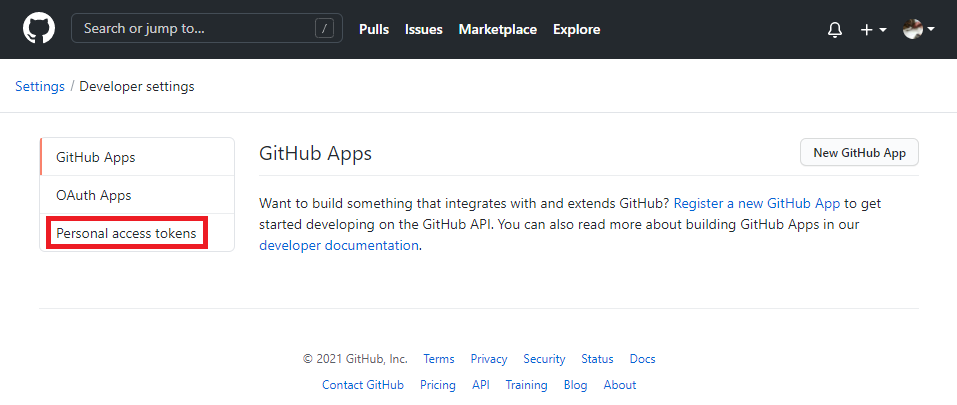Select OAuth Apps in the sidebar
Viewport: 957px width, 405px height.
[x=137, y=195]
